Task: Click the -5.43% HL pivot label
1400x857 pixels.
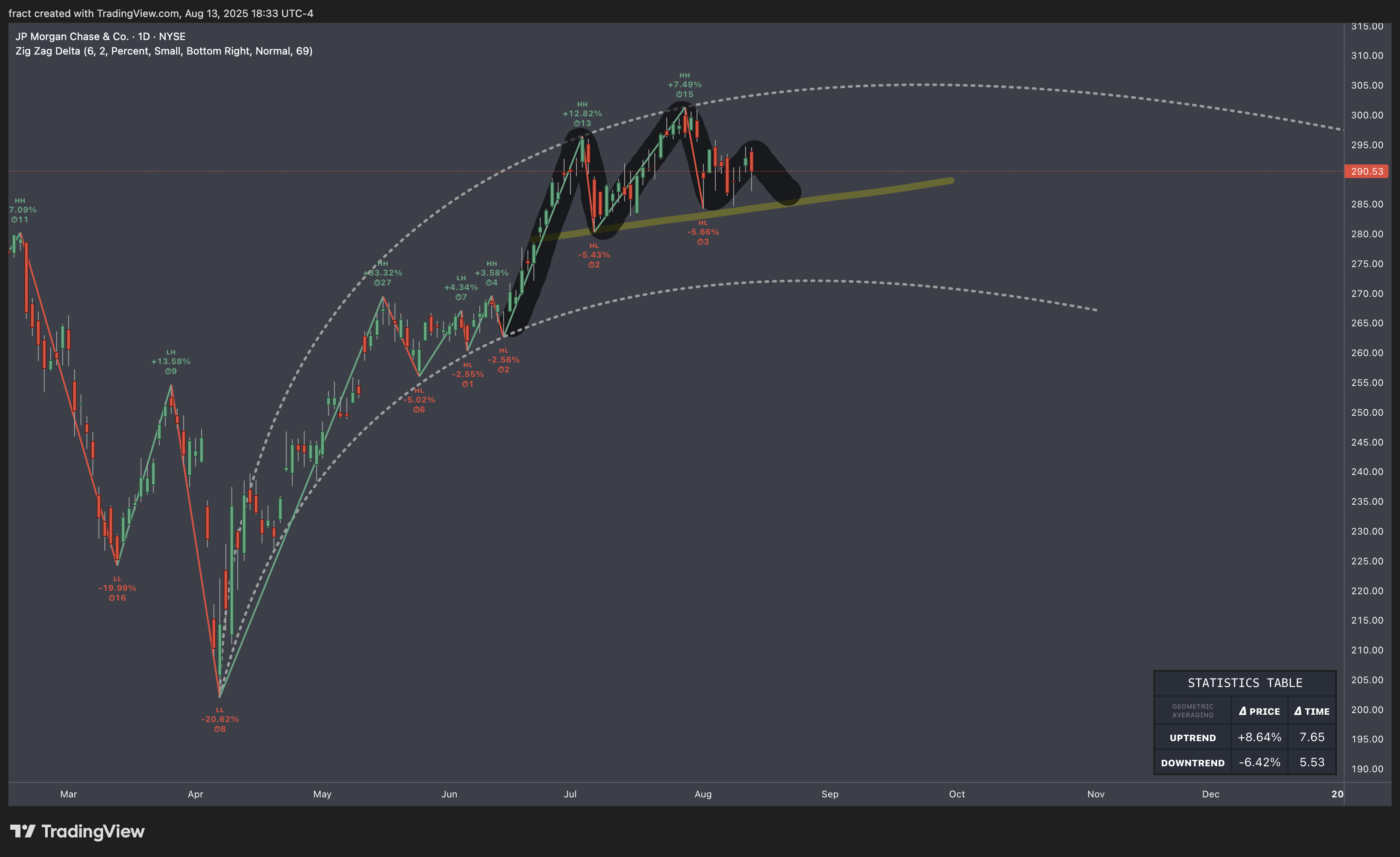Action: 594,255
